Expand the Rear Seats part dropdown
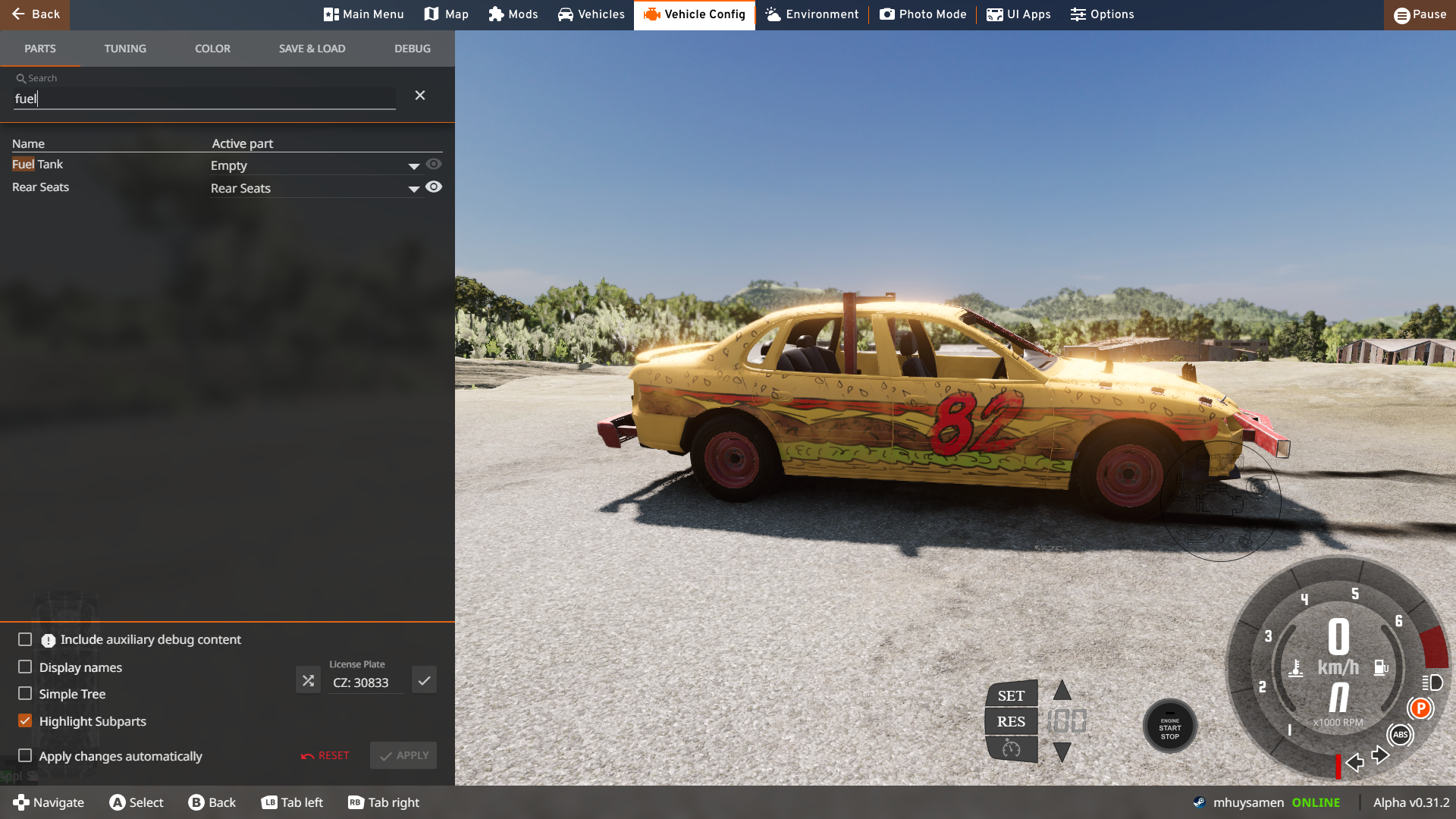 tap(413, 189)
